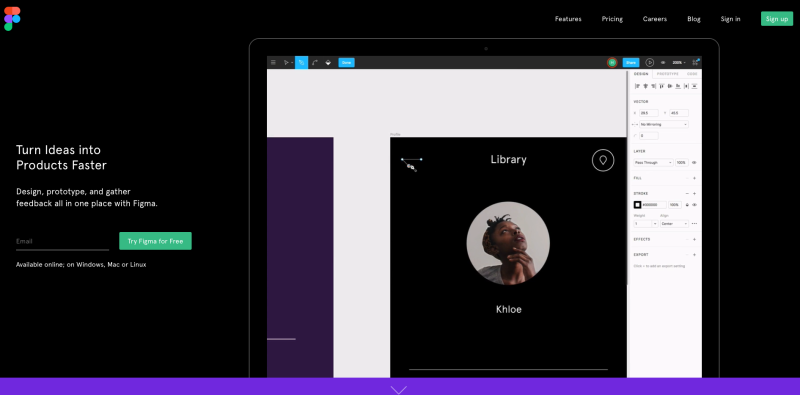Click the X position field
Image resolution: width=800 pixels, height=395 pixels.
[x=648, y=113]
